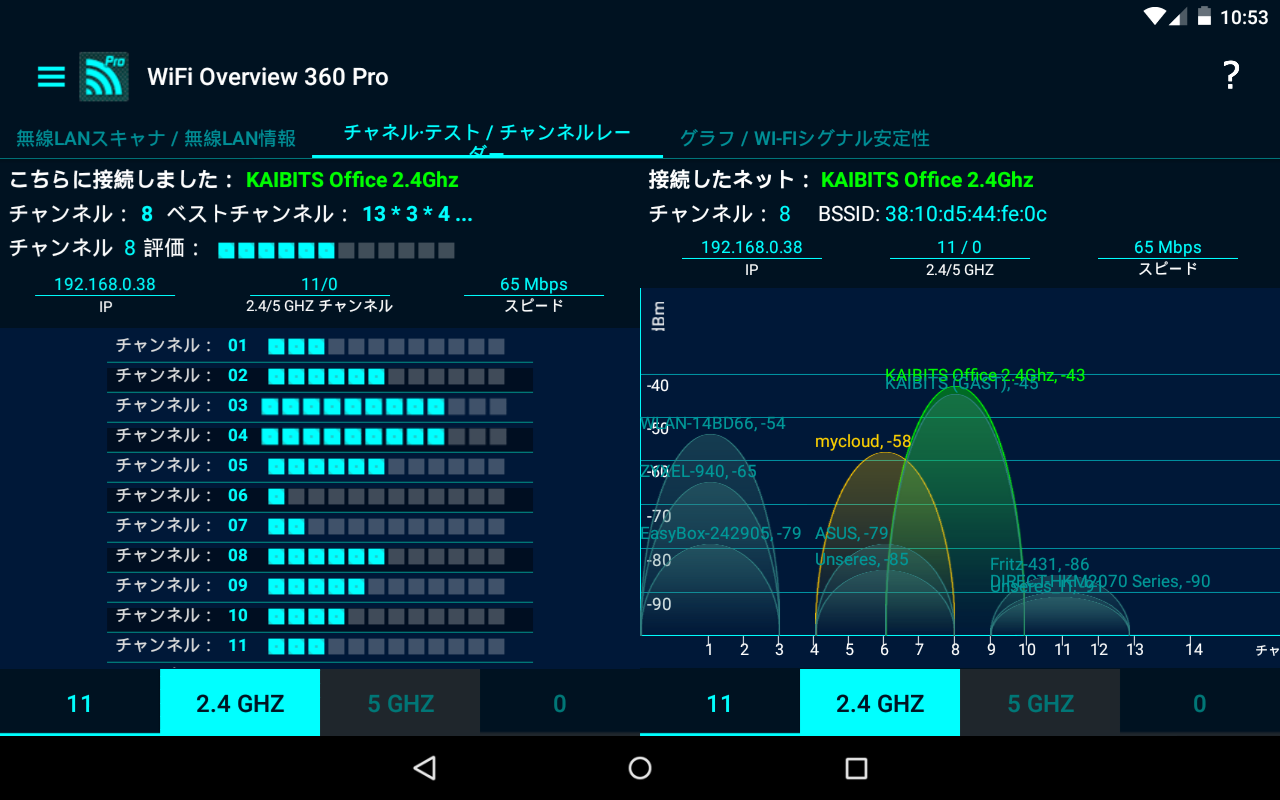The height and width of the screenshot is (800, 1280).
Task: Select right 2.4 GHZ band button
Action: click(x=880, y=703)
